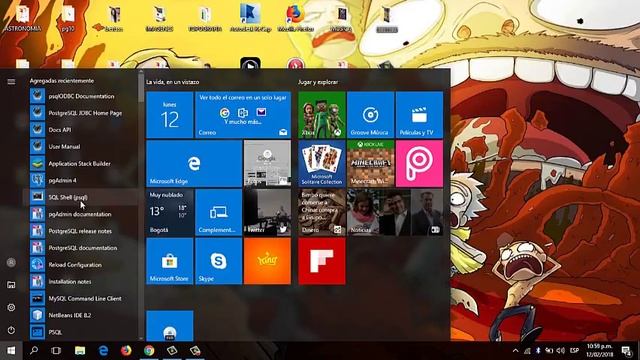Open the Xbox tile
The height and width of the screenshot is (360, 640).
(x=322, y=115)
